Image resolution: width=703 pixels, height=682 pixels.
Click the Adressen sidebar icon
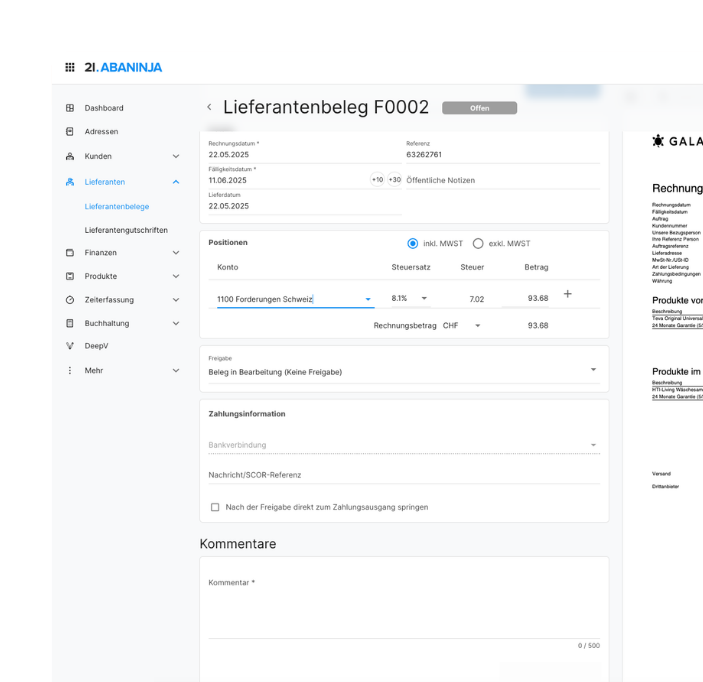click(x=70, y=131)
